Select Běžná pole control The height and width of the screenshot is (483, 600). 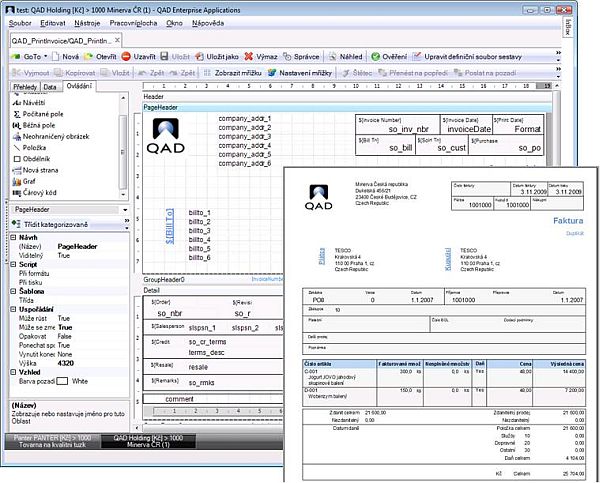[34, 125]
